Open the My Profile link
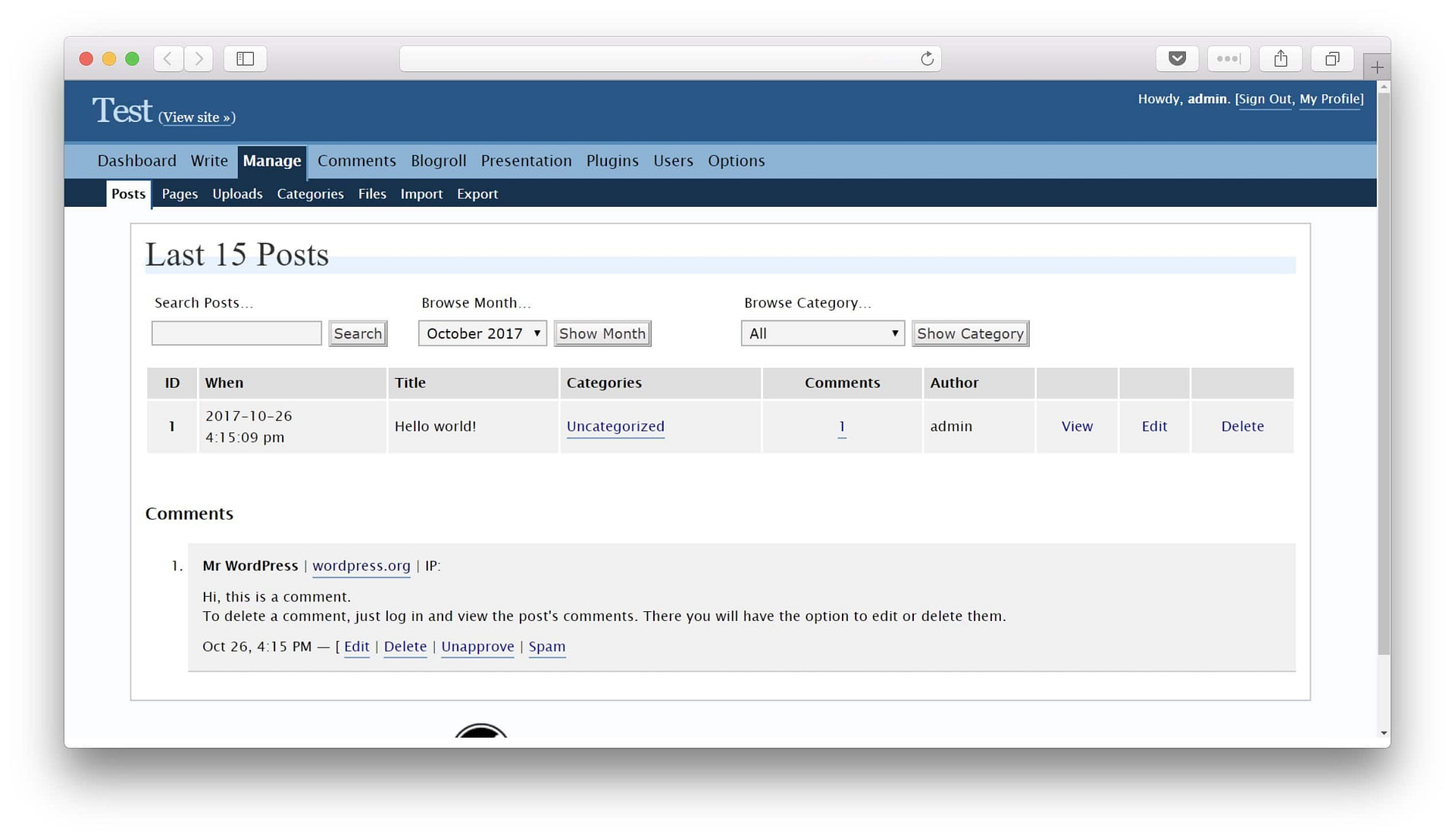 point(1330,99)
